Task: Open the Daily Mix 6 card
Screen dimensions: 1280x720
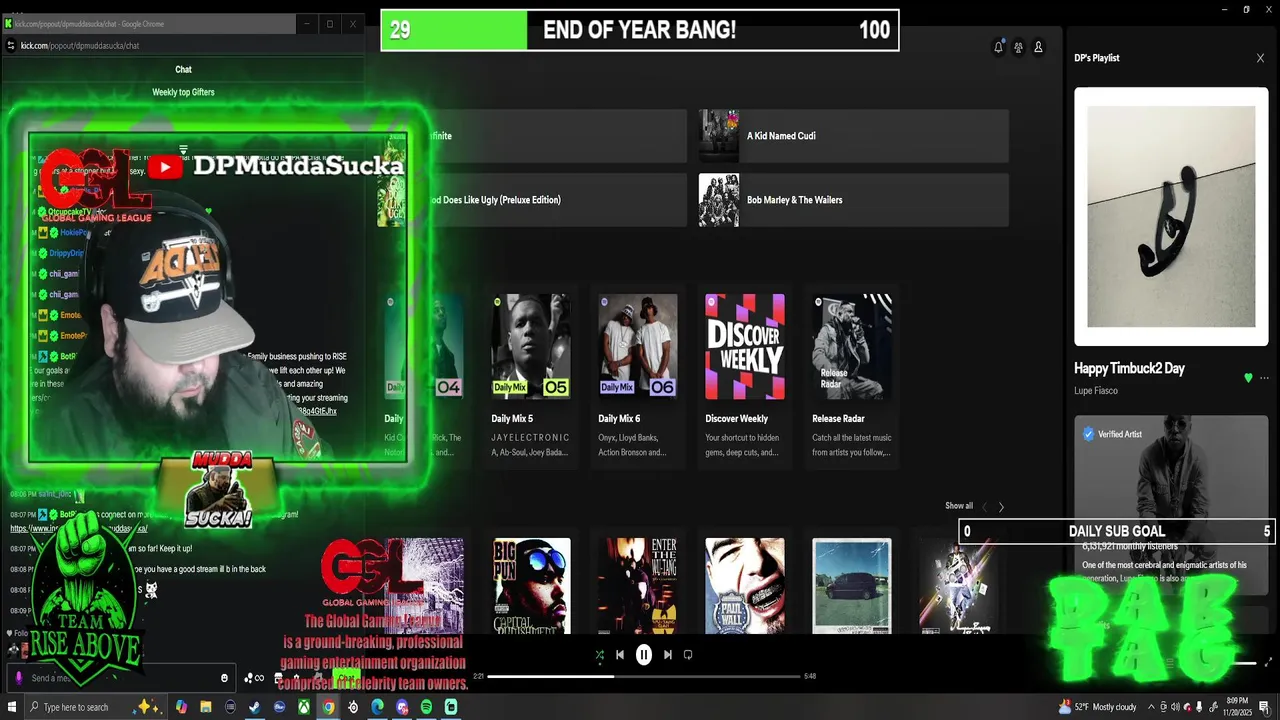Action: (x=638, y=378)
